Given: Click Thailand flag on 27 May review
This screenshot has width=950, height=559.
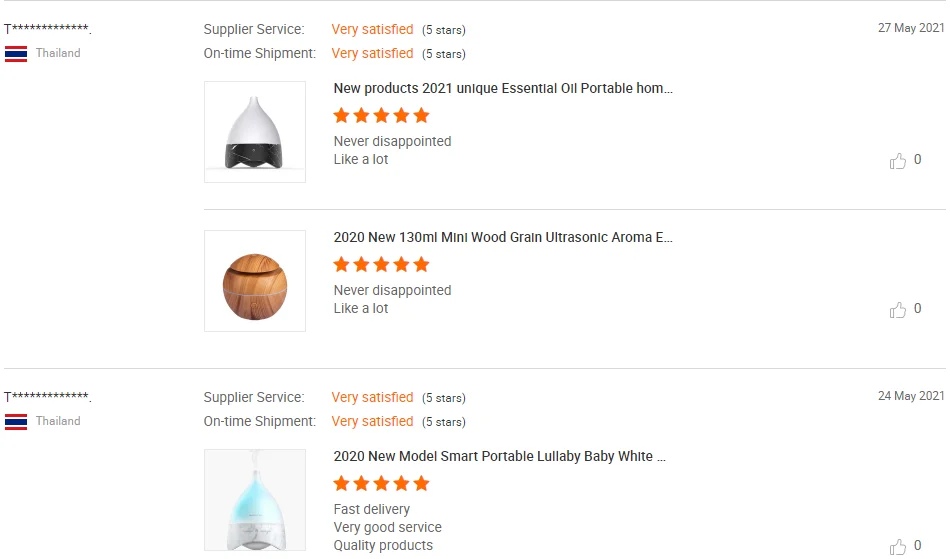Looking at the screenshot, I should pyautogui.click(x=16, y=54).
